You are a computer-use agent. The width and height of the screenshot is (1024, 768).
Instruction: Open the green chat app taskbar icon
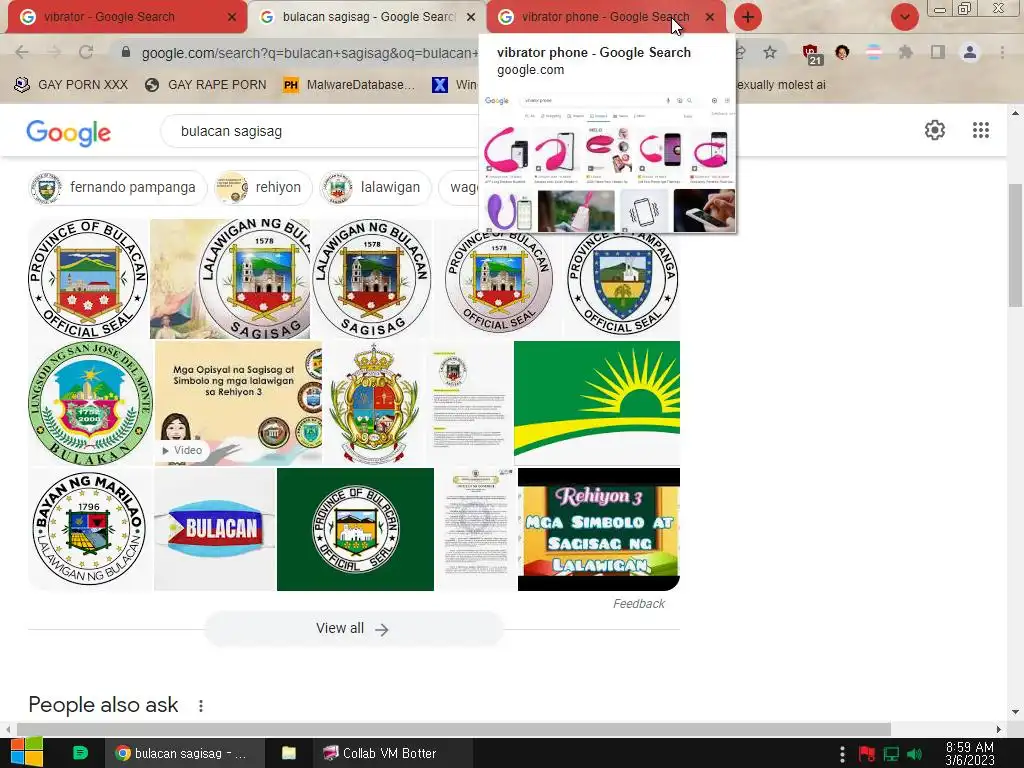tap(80, 753)
